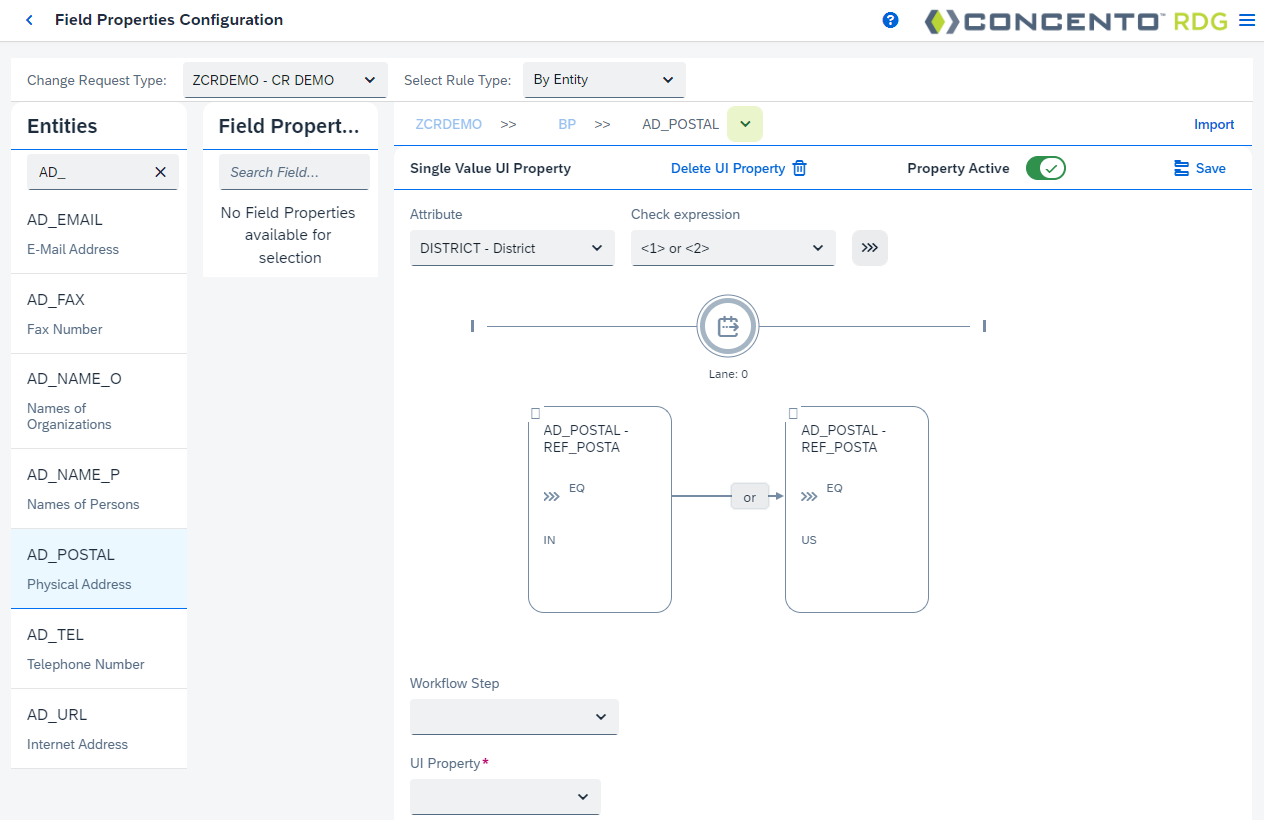Select the AD_EMAIL entity
The image size is (1264, 820).
(99, 234)
